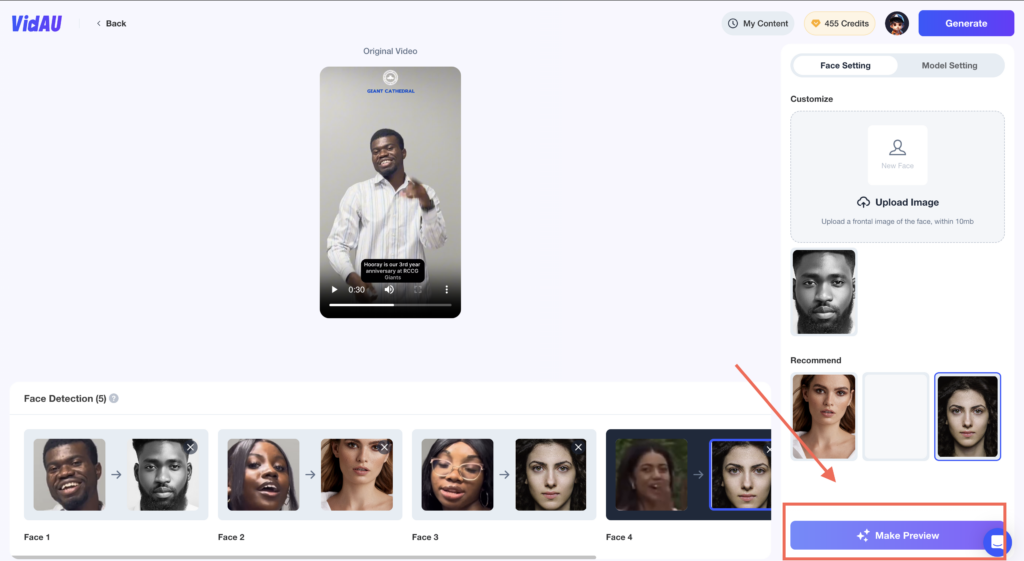
Task: Select the auburn-haired woman recommended face
Action: [x=824, y=416]
